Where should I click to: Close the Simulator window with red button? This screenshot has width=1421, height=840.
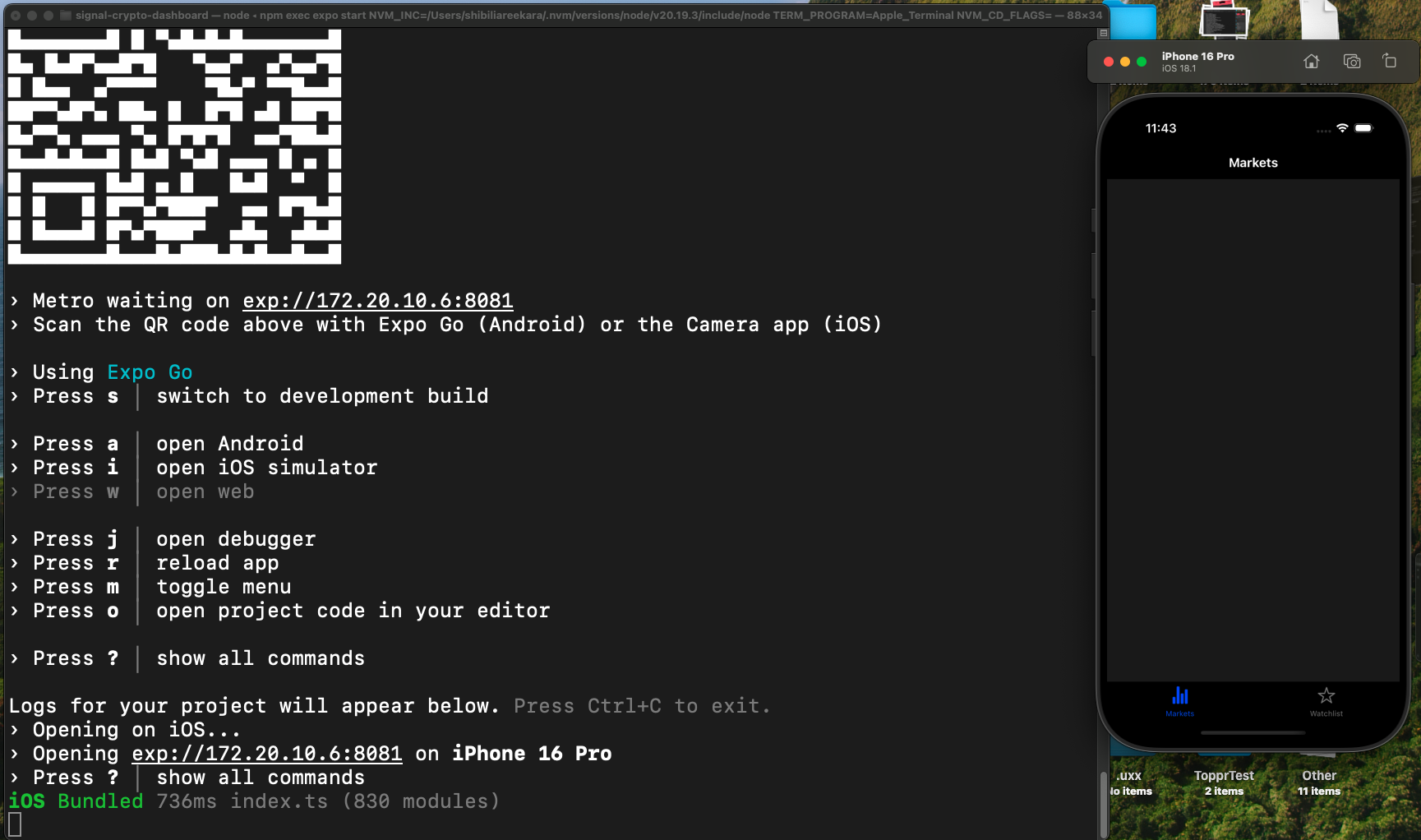click(1109, 62)
